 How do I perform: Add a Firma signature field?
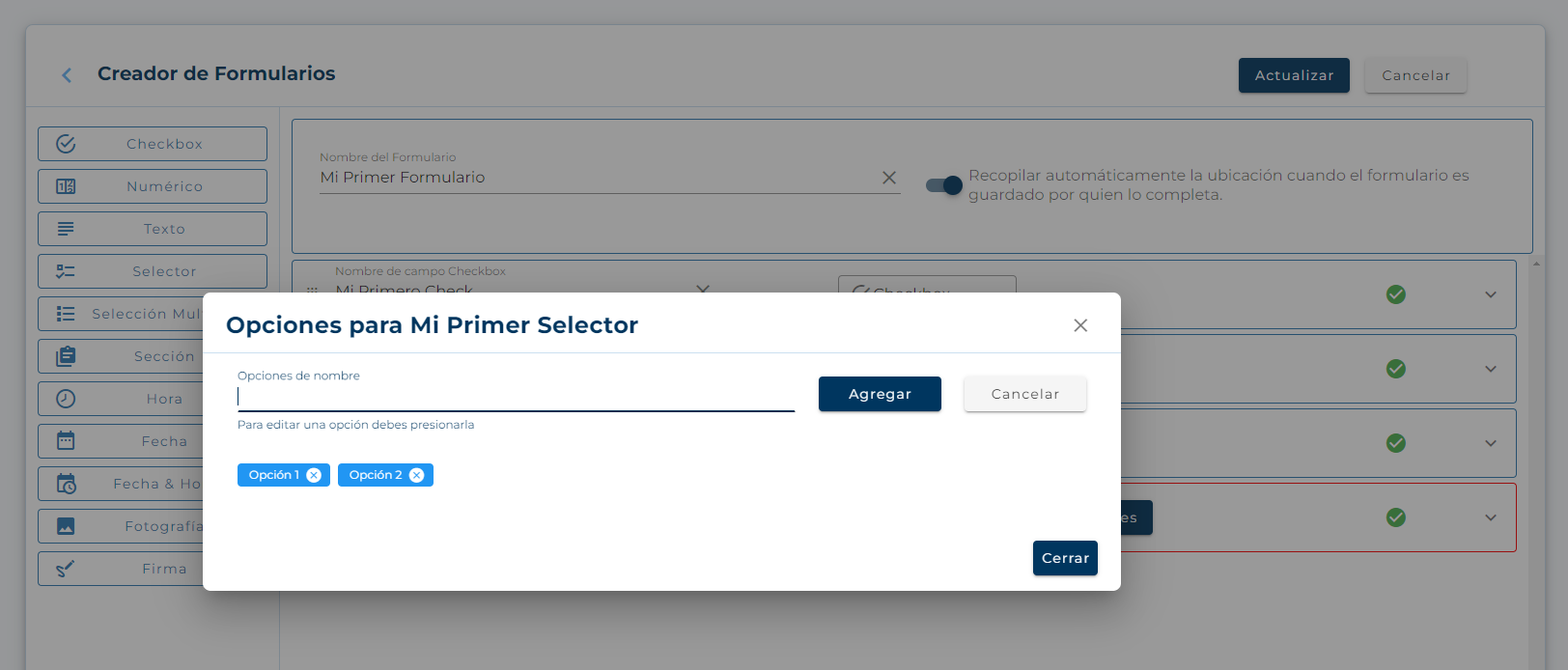121,569
